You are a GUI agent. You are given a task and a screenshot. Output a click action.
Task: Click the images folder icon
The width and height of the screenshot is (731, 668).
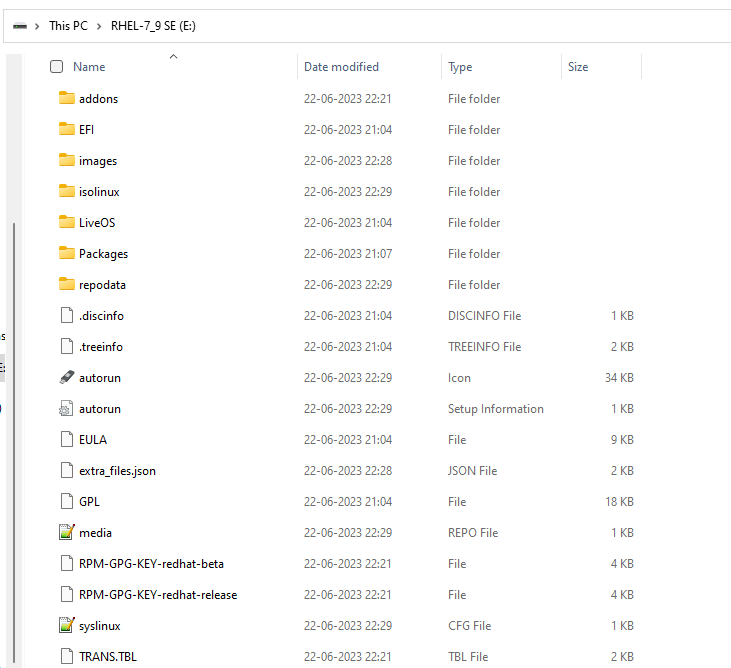tap(67, 160)
